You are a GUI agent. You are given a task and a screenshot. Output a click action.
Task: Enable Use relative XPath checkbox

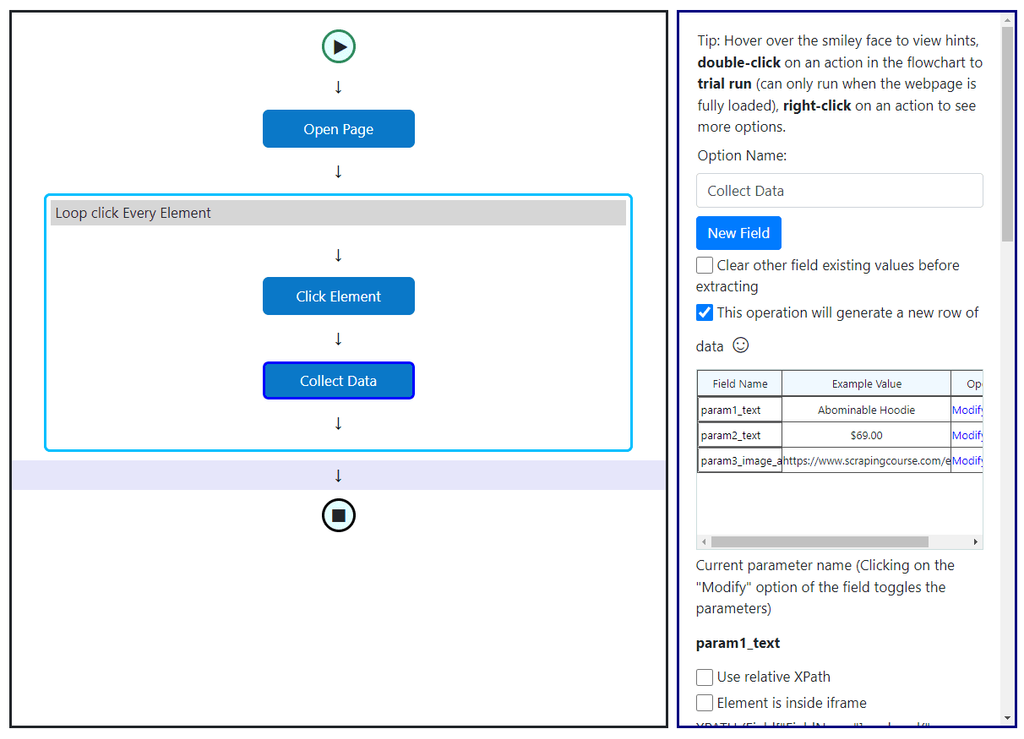pos(705,677)
